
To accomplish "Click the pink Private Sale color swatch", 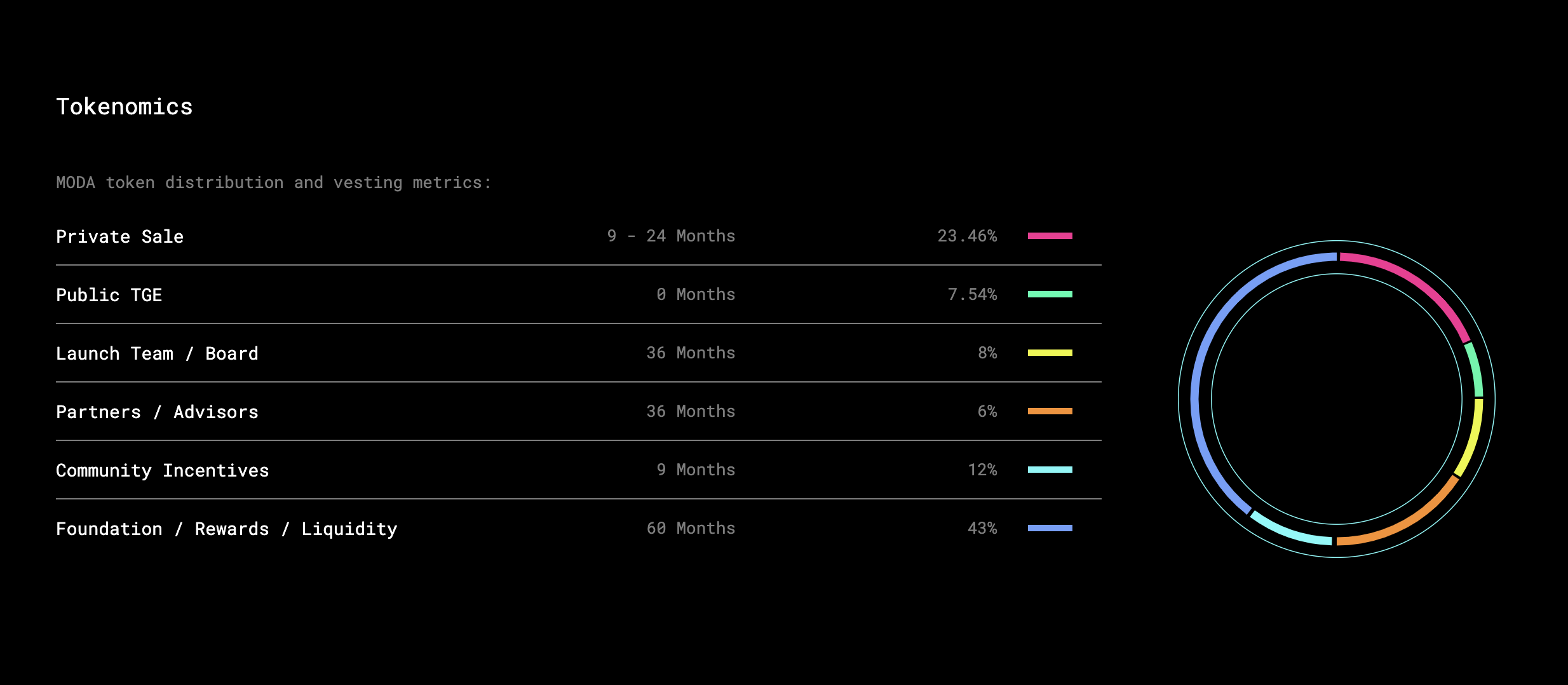I will (1050, 236).
